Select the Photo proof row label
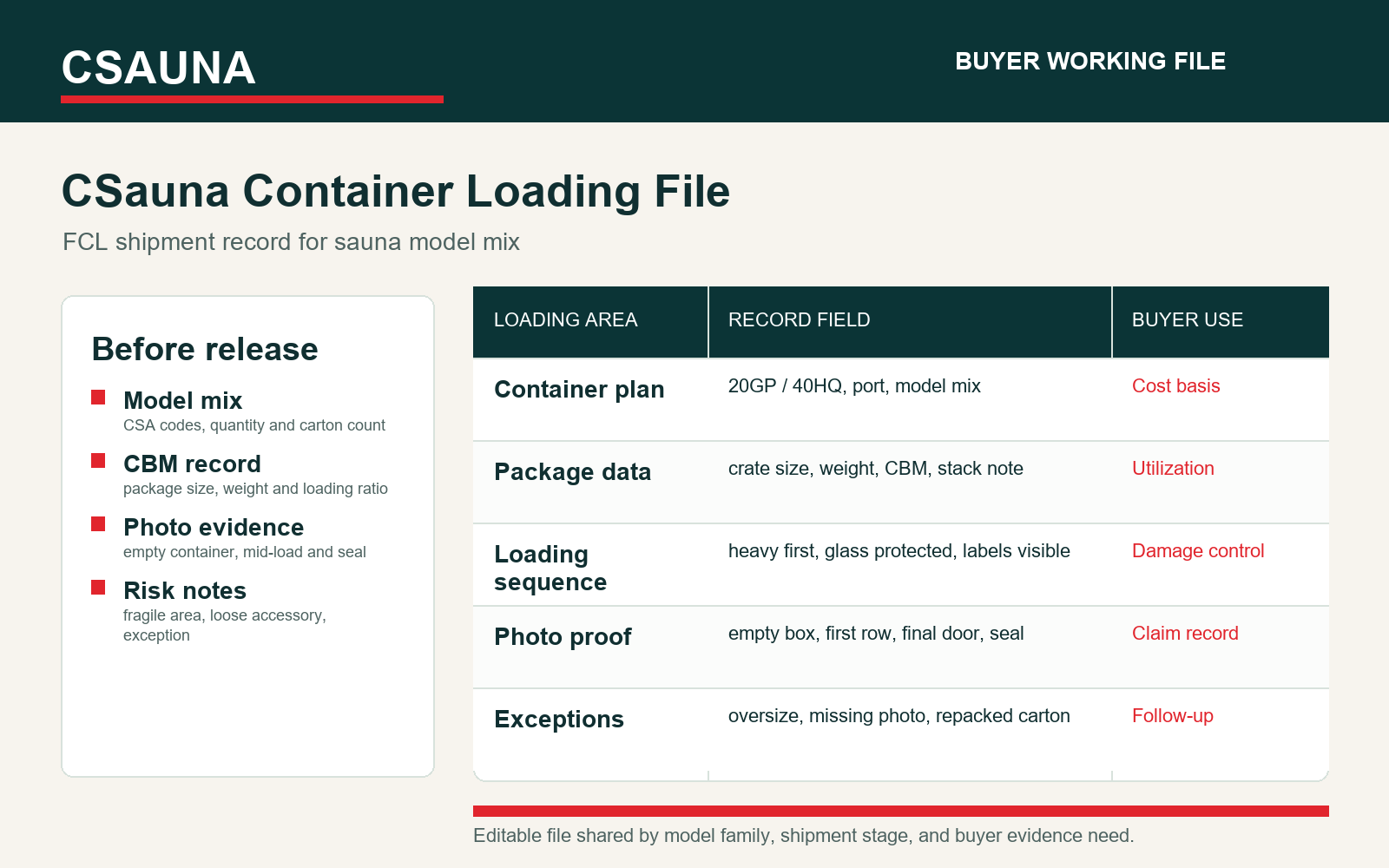Viewport: 1389px width, 868px height. tap(563, 636)
